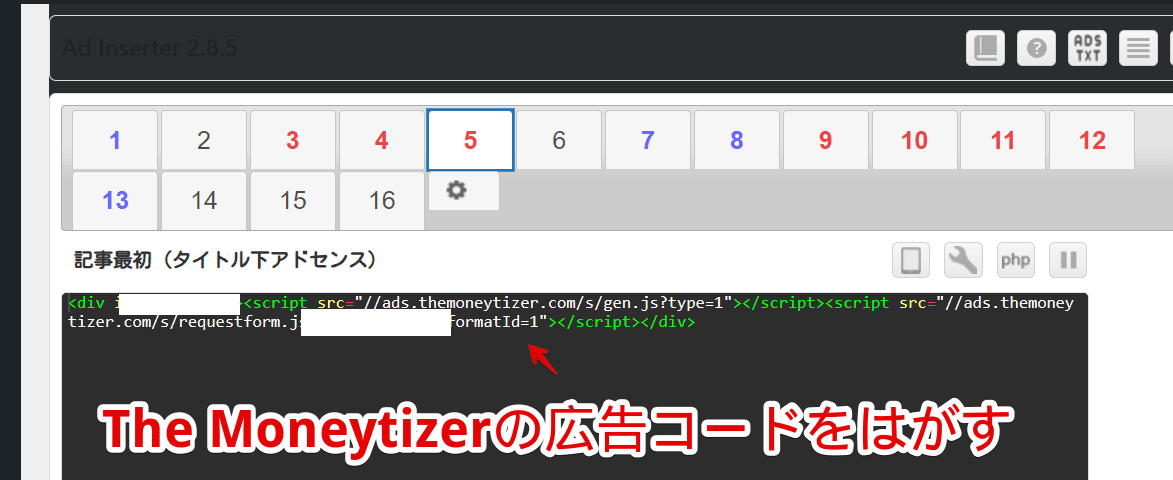Pause insertion for this block

[x=1068, y=260]
